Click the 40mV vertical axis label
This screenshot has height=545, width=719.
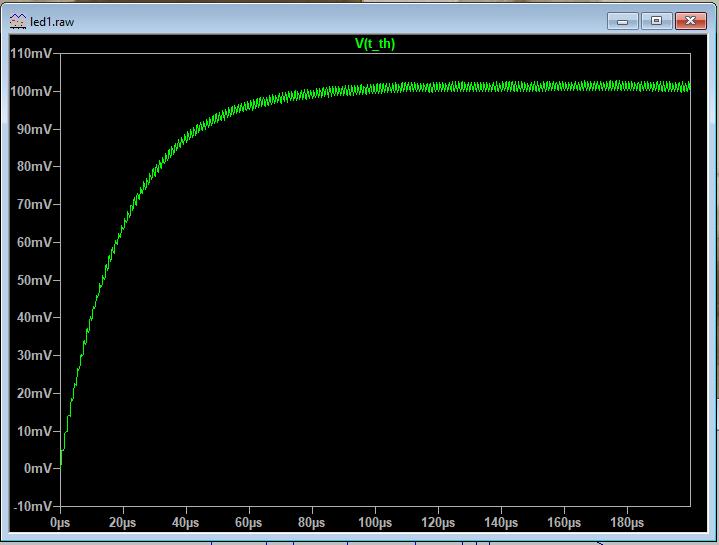pyautogui.click(x=34, y=317)
